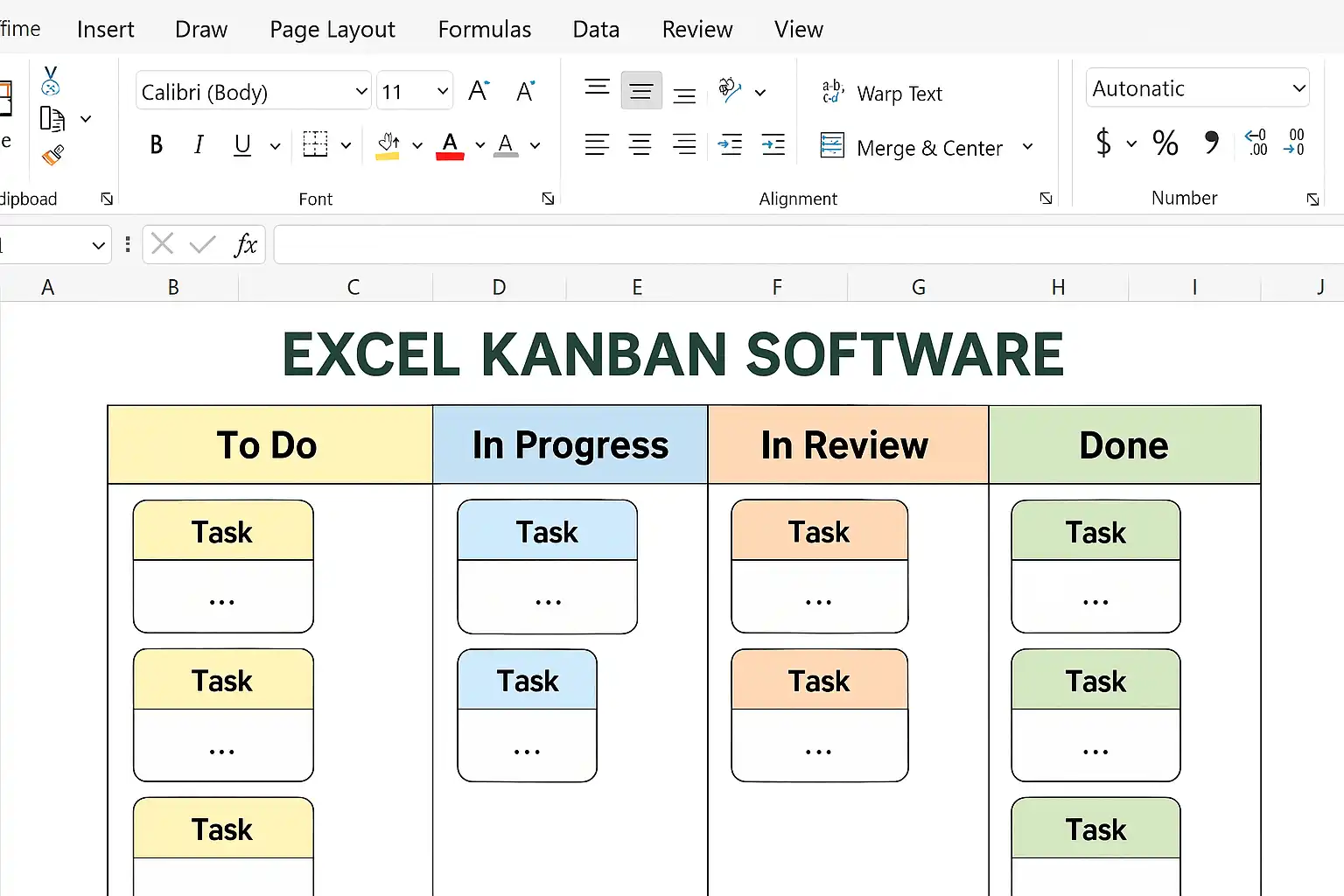This screenshot has width=1344, height=896.
Task: Click the Percent Style icon
Action: (x=1165, y=143)
